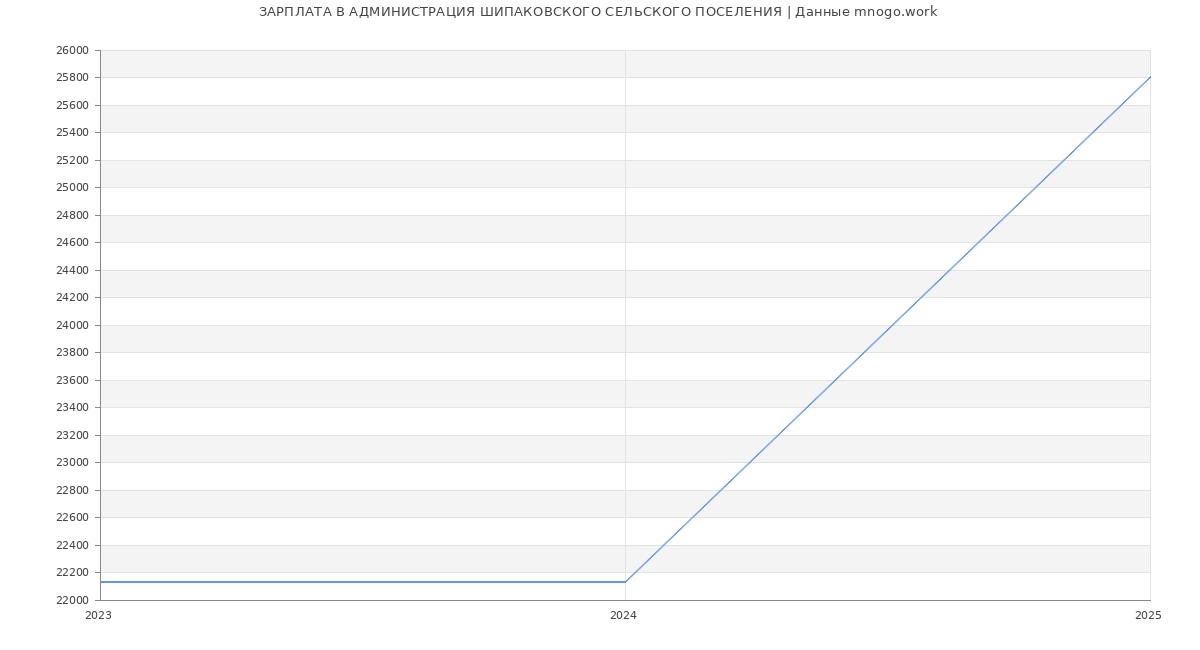Click the chart title text at top
Viewport: 1200px width, 650px height.
coord(598,12)
